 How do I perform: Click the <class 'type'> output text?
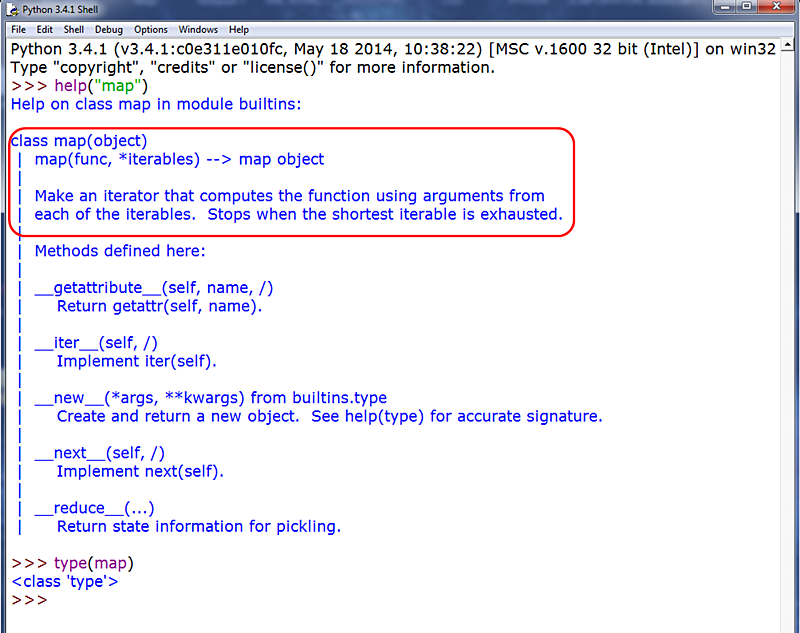pos(65,581)
